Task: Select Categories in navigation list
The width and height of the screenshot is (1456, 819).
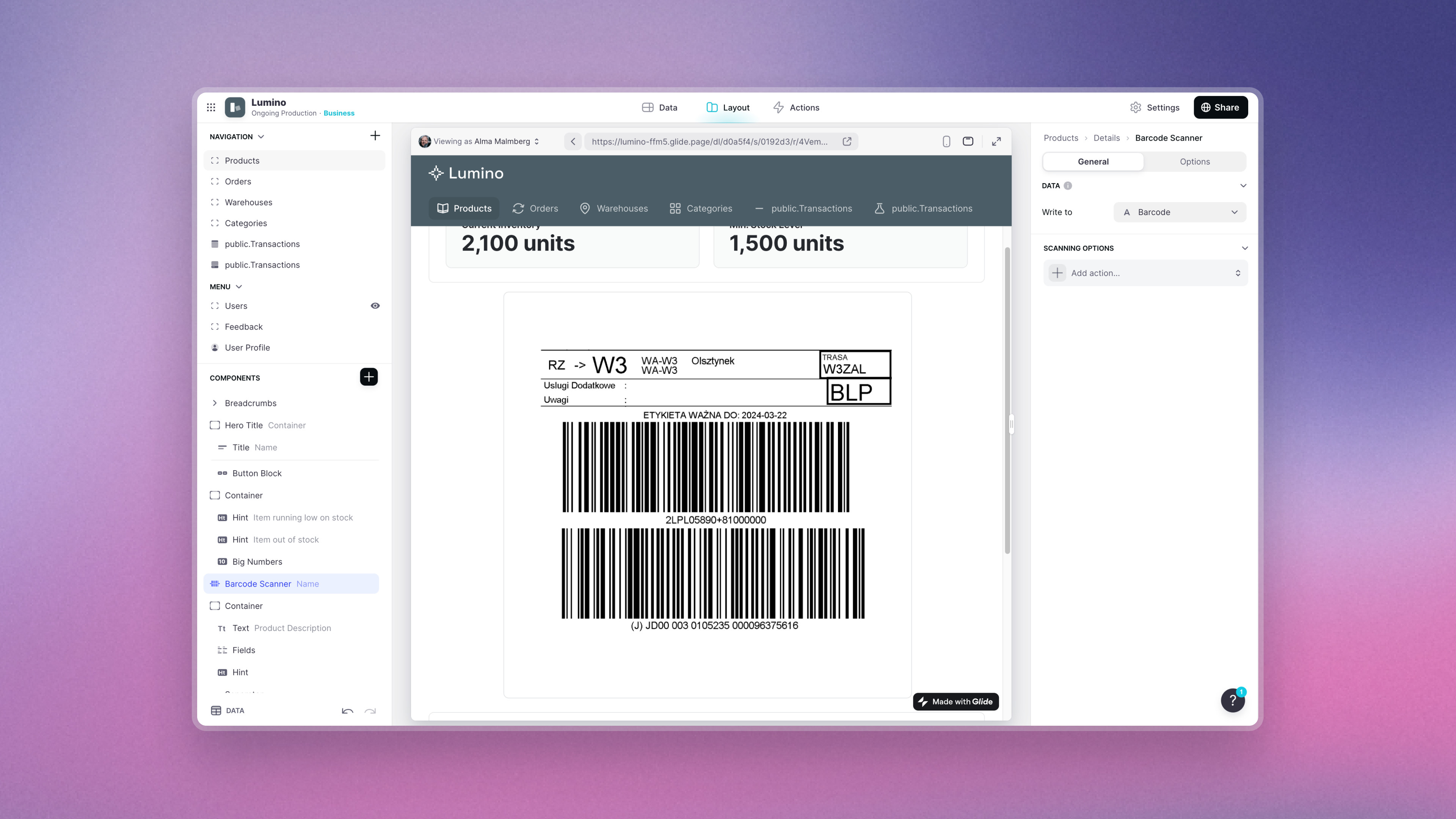Action: point(294,223)
